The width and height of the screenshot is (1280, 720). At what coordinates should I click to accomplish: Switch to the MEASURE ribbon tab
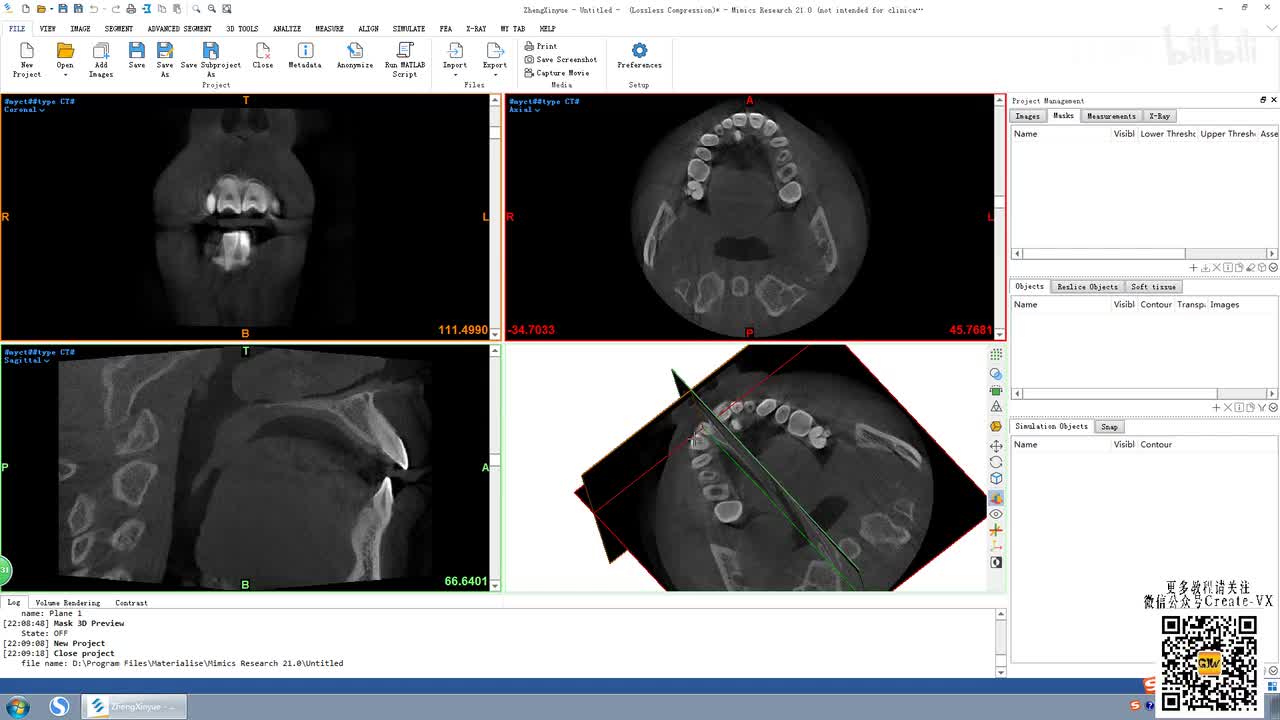coord(329,29)
